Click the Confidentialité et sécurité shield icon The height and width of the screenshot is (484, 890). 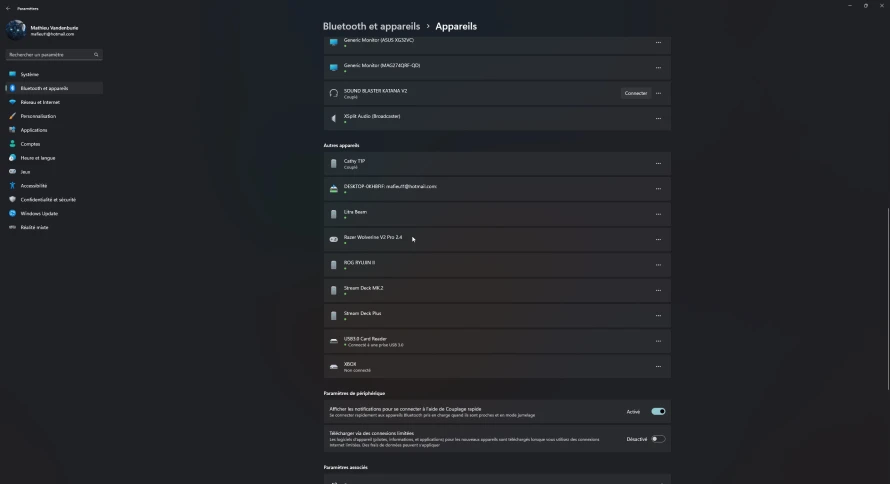point(12,199)
